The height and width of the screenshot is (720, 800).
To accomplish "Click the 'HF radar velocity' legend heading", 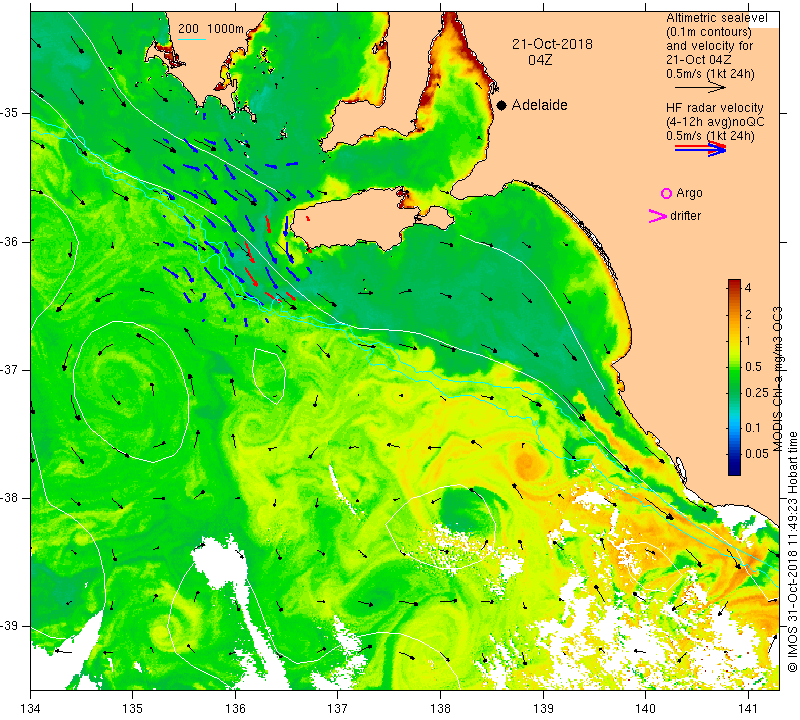I will [x=714, y=108].
